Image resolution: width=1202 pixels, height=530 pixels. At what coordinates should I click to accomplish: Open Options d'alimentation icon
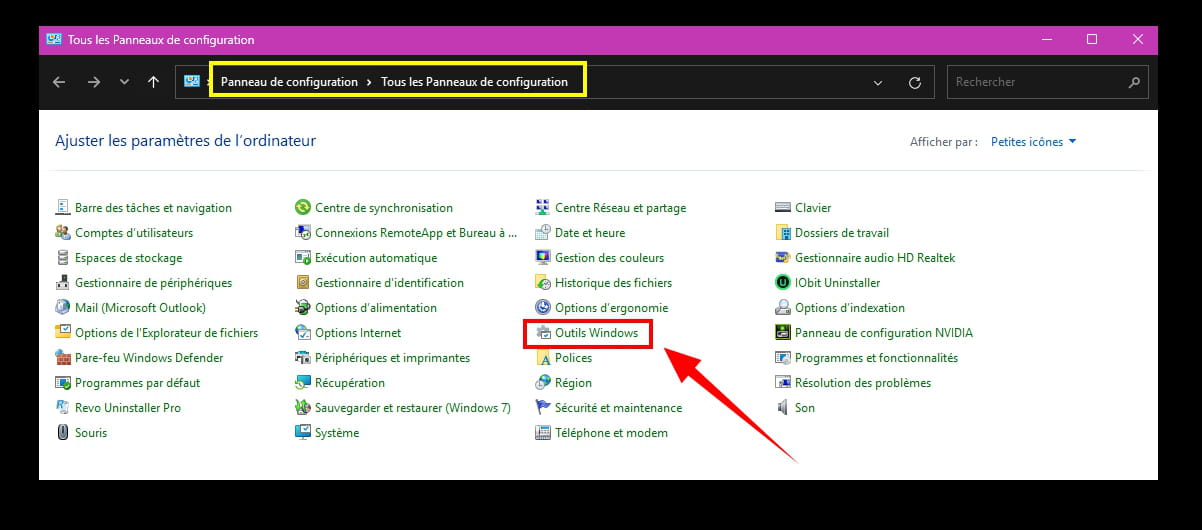click(x=303, y=308)
